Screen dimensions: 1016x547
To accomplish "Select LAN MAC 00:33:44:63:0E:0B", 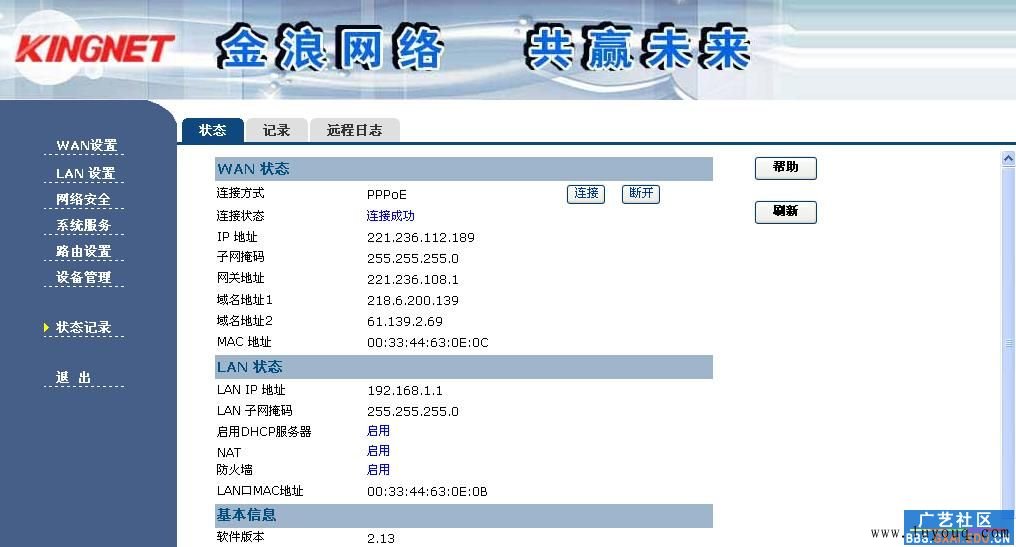I will tap(427, 492).
